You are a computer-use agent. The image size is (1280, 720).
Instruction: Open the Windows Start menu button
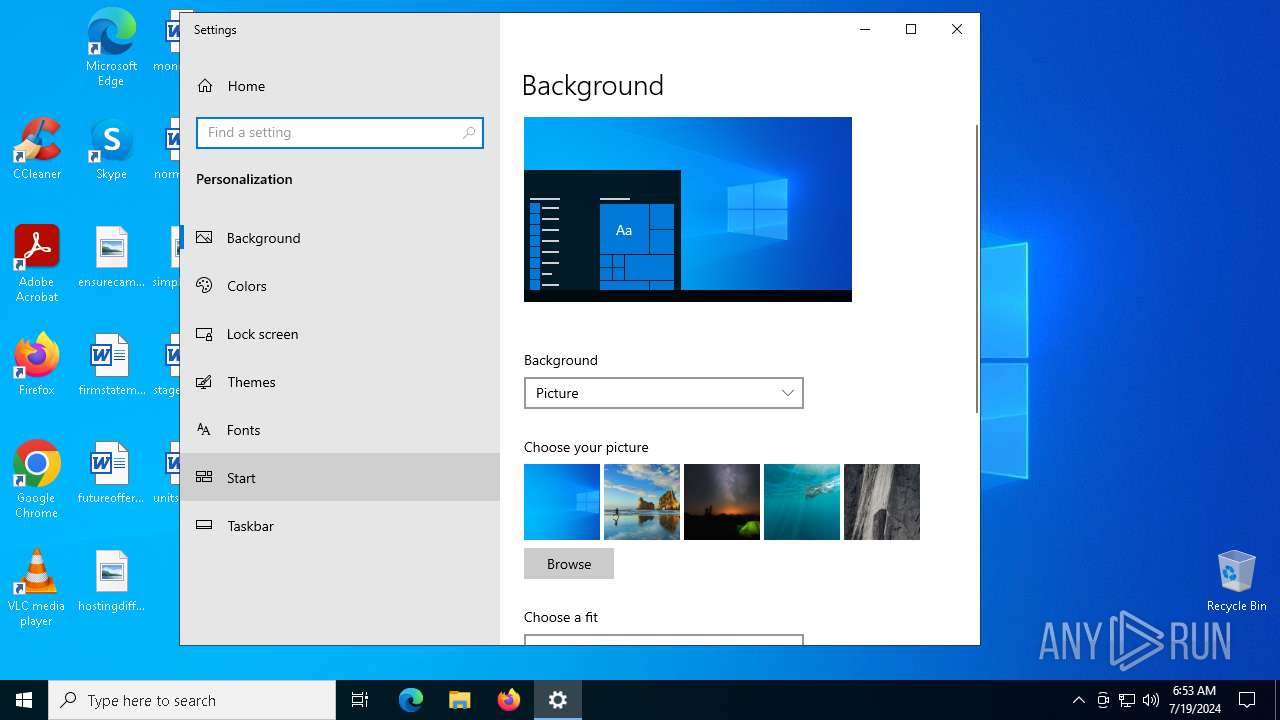point(24,700)
